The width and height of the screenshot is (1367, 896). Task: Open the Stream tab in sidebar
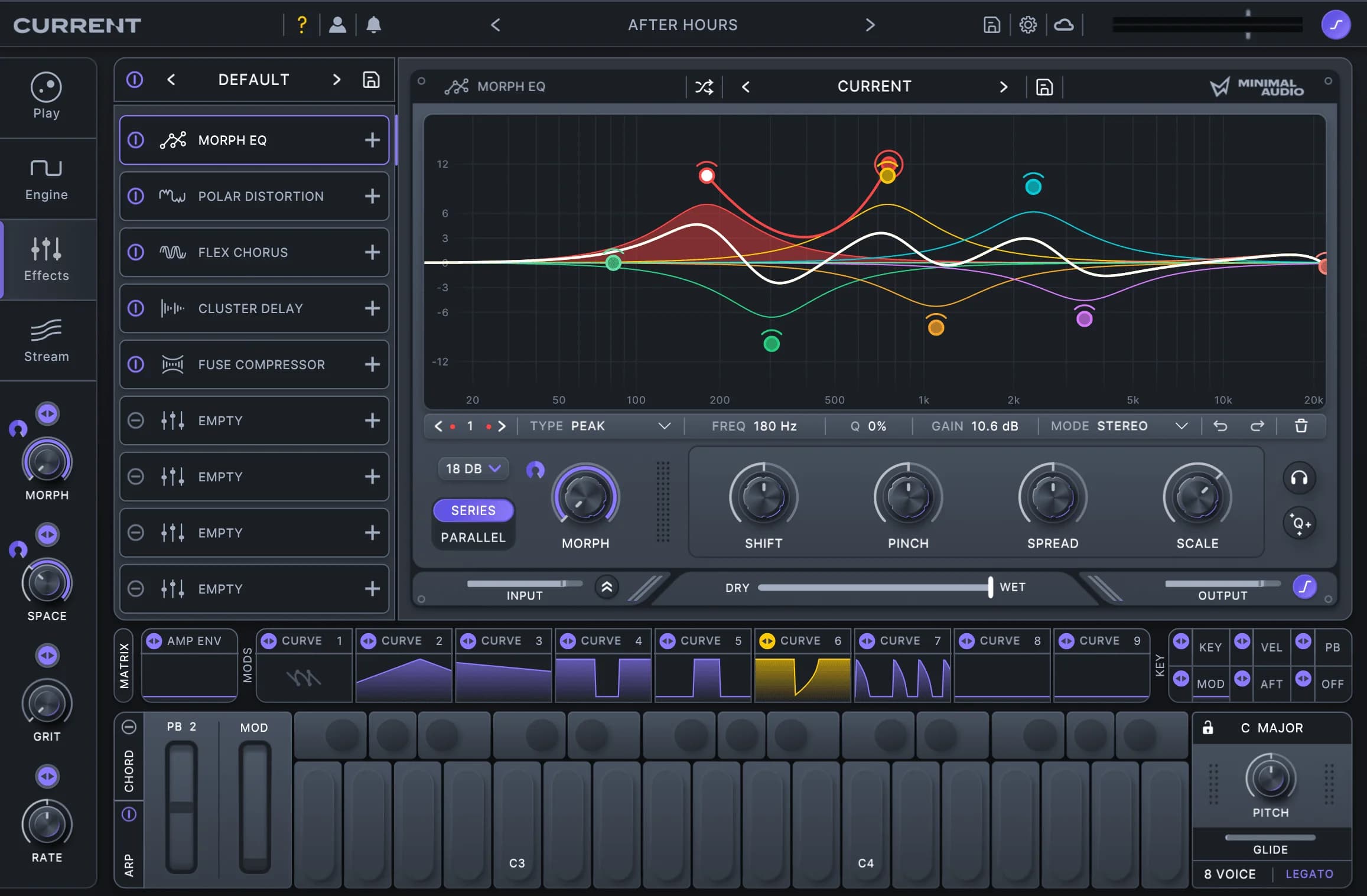coord(47,341)
